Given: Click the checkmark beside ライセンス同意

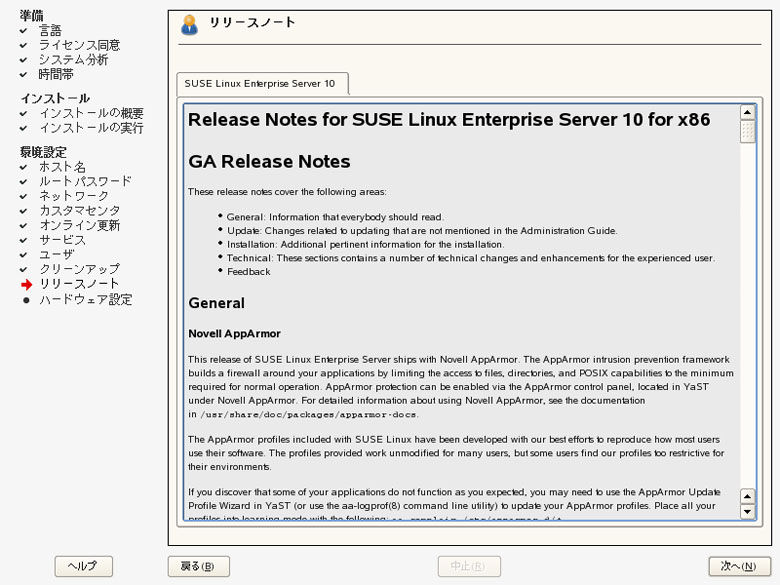Looking at the screenshot, I should click(x=23, y=45).
